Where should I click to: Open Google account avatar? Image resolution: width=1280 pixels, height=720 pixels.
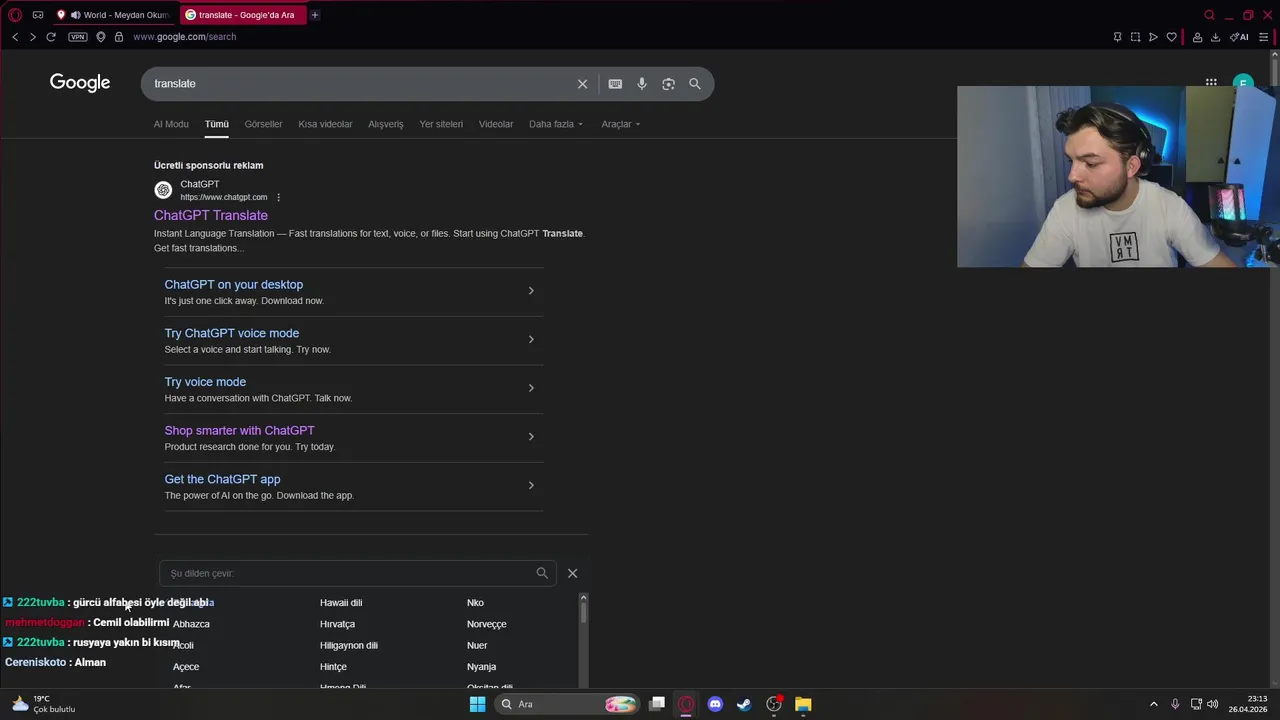1243,82
